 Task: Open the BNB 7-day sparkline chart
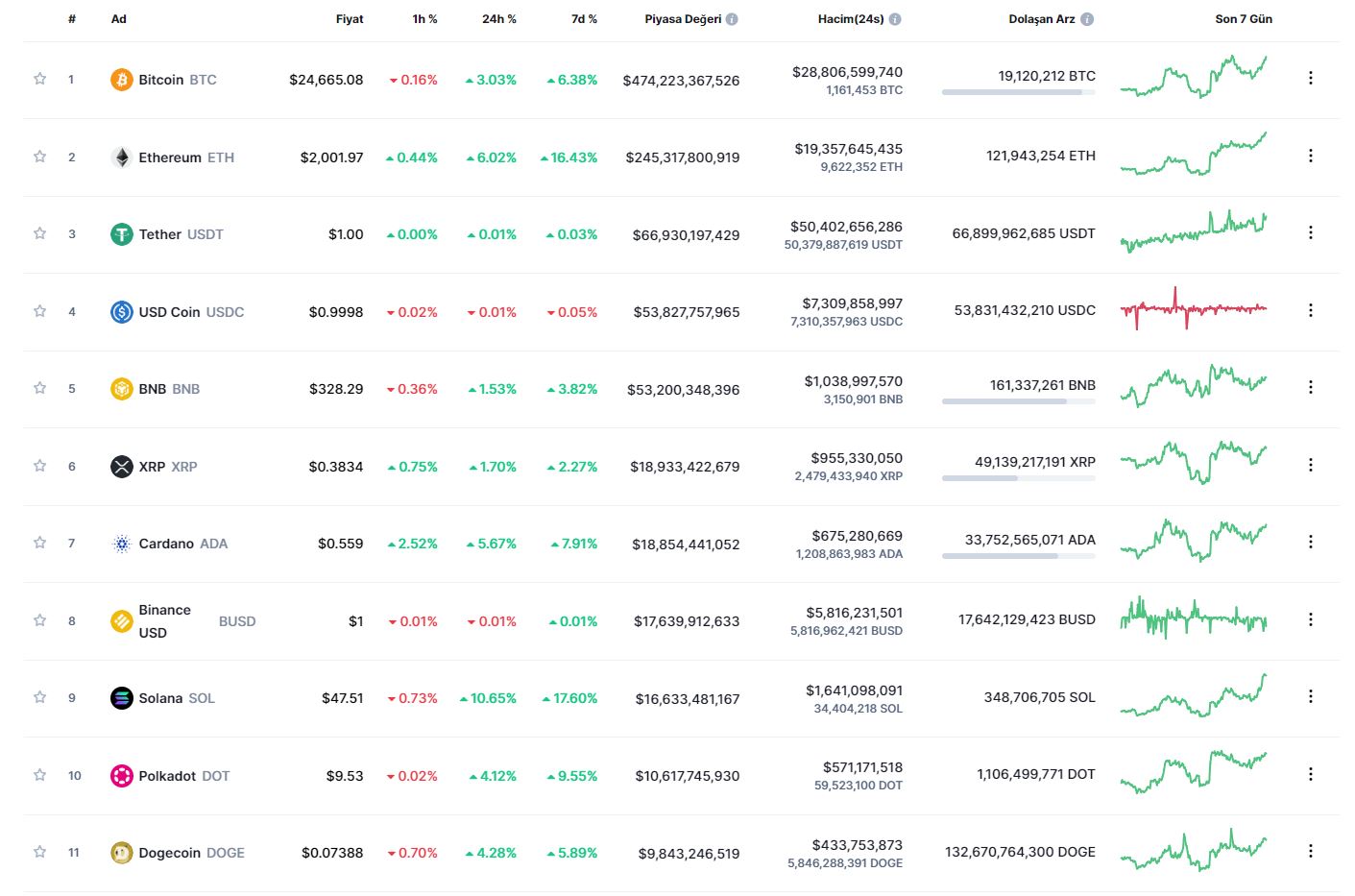coord(1193,386)
